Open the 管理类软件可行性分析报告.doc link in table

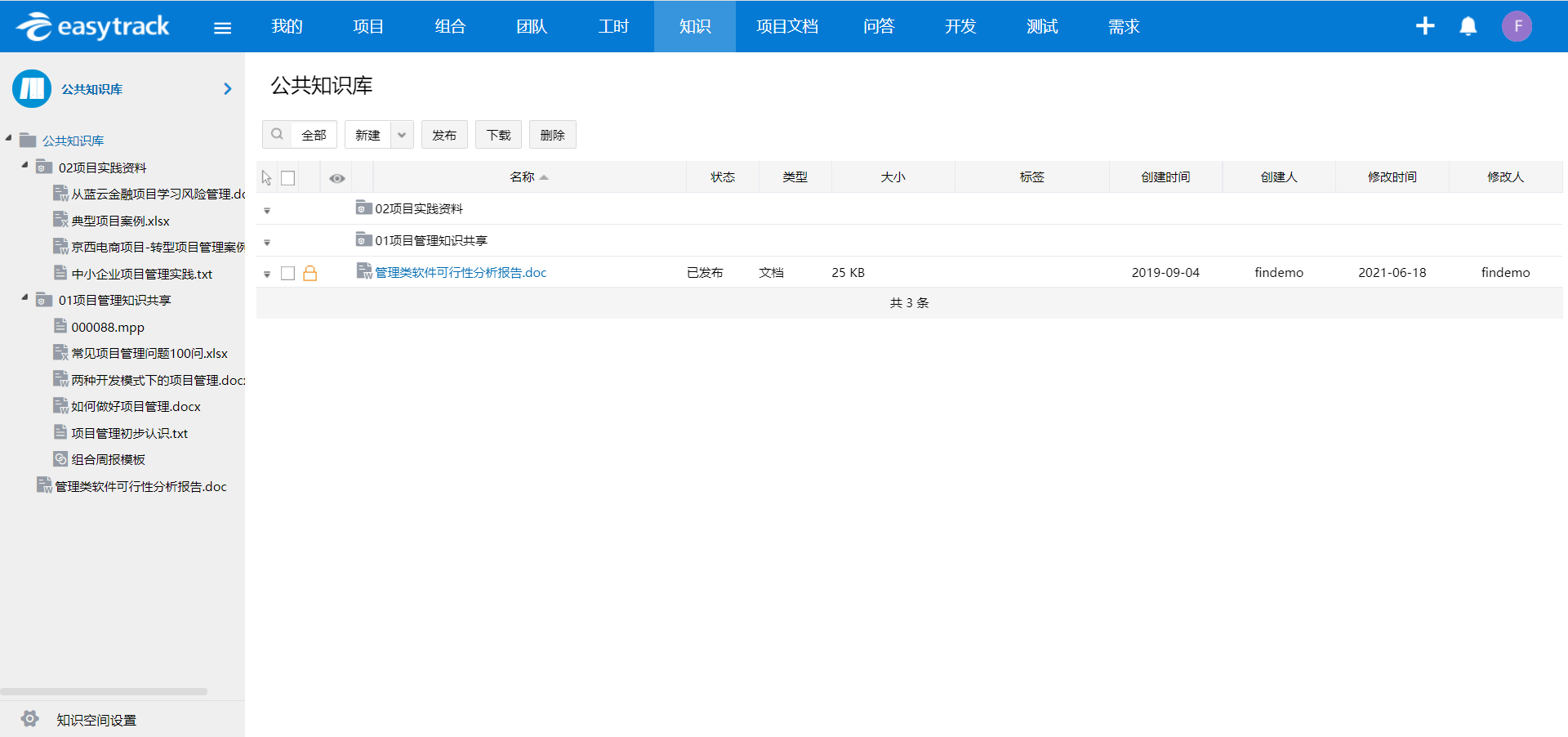[461, 272]
